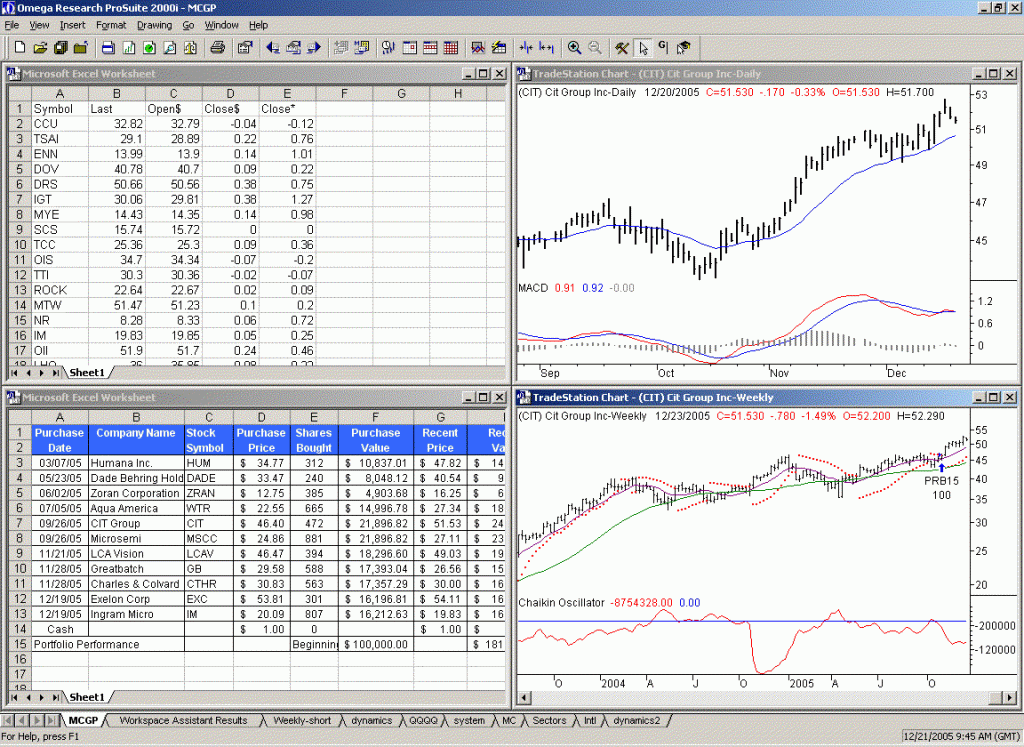Click the PRB15 annotation on weekly chart
This screenshot has height=747, width=1024.
(942, 481)
